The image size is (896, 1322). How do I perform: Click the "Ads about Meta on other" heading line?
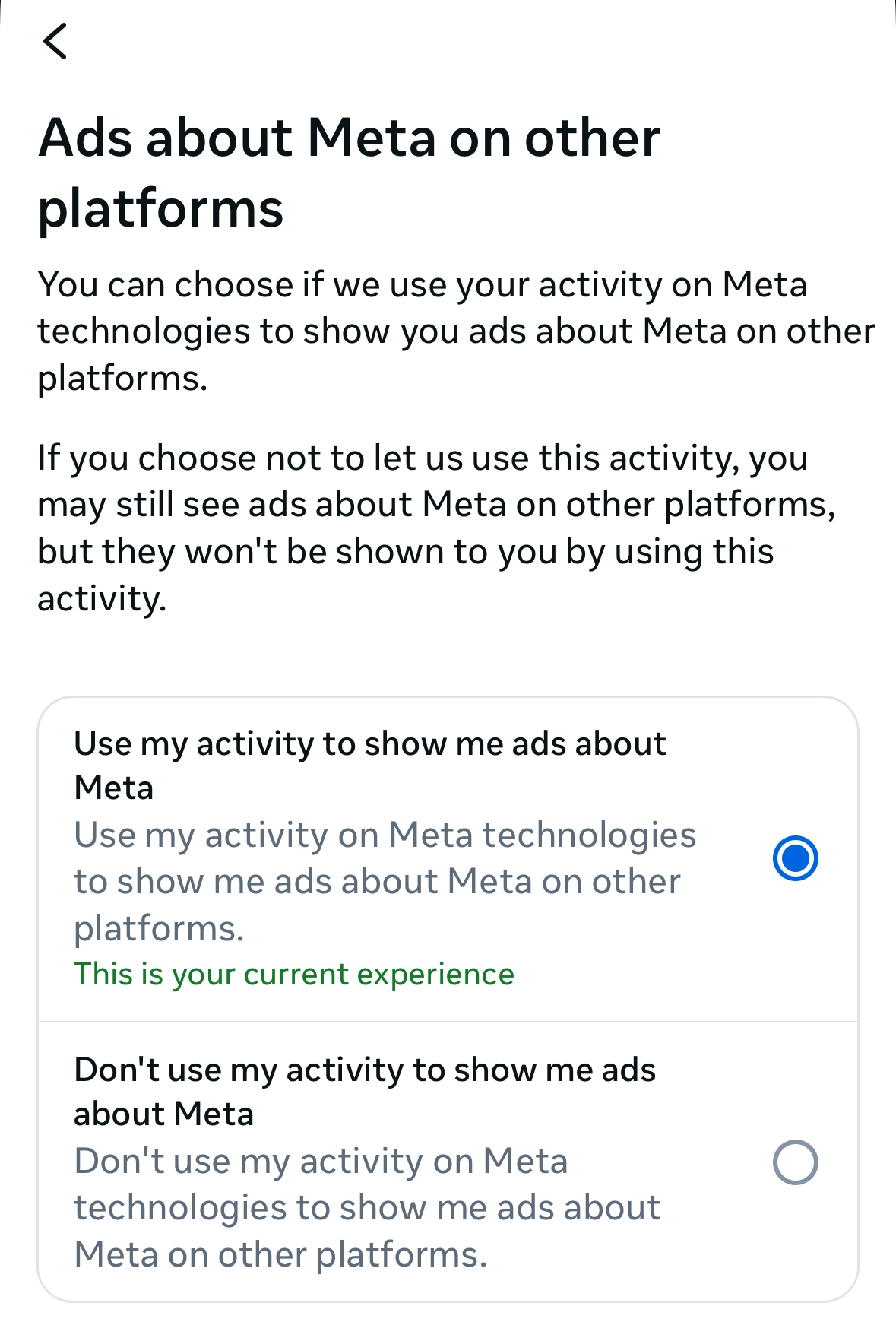(x=349, y=138)
